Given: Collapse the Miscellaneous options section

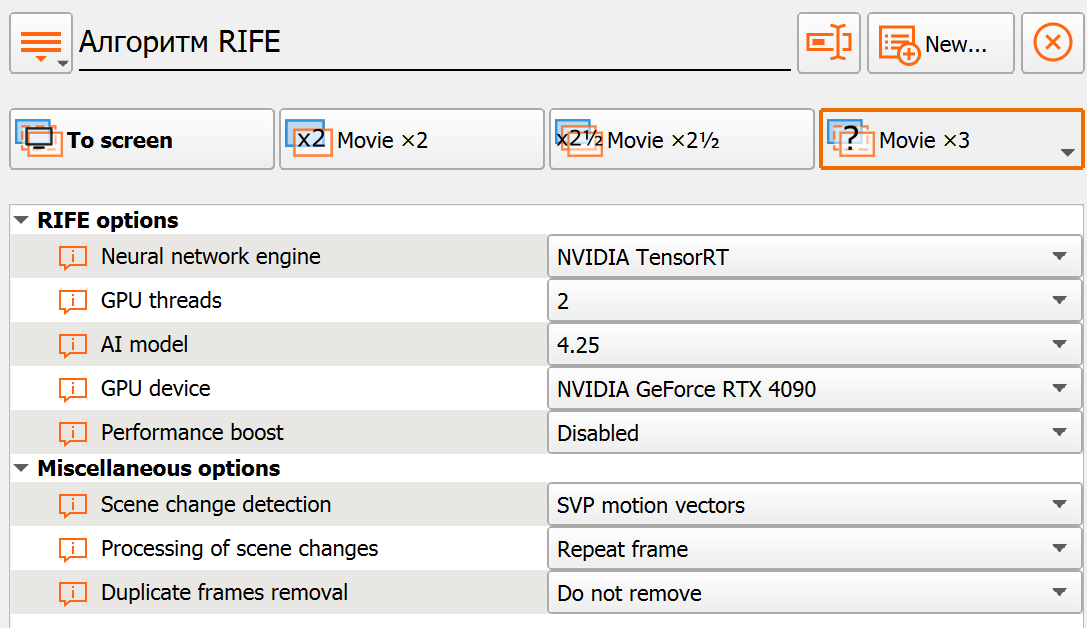Looking at the screenshot, I should click(22, 469).
